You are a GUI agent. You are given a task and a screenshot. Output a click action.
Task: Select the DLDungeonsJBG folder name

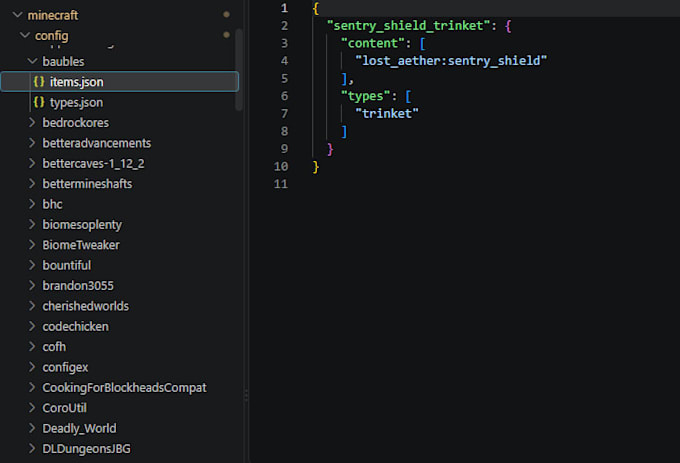[86, 449]
